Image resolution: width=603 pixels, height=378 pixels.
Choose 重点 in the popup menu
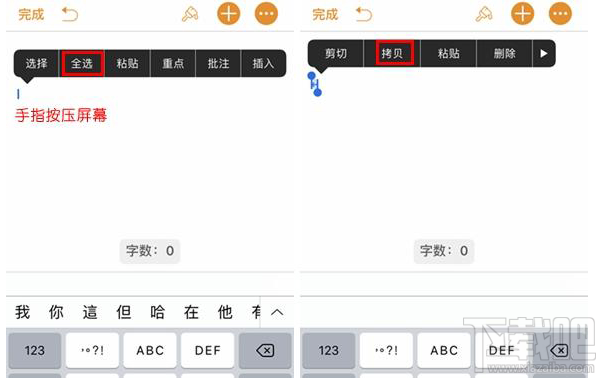click(173, 63)
